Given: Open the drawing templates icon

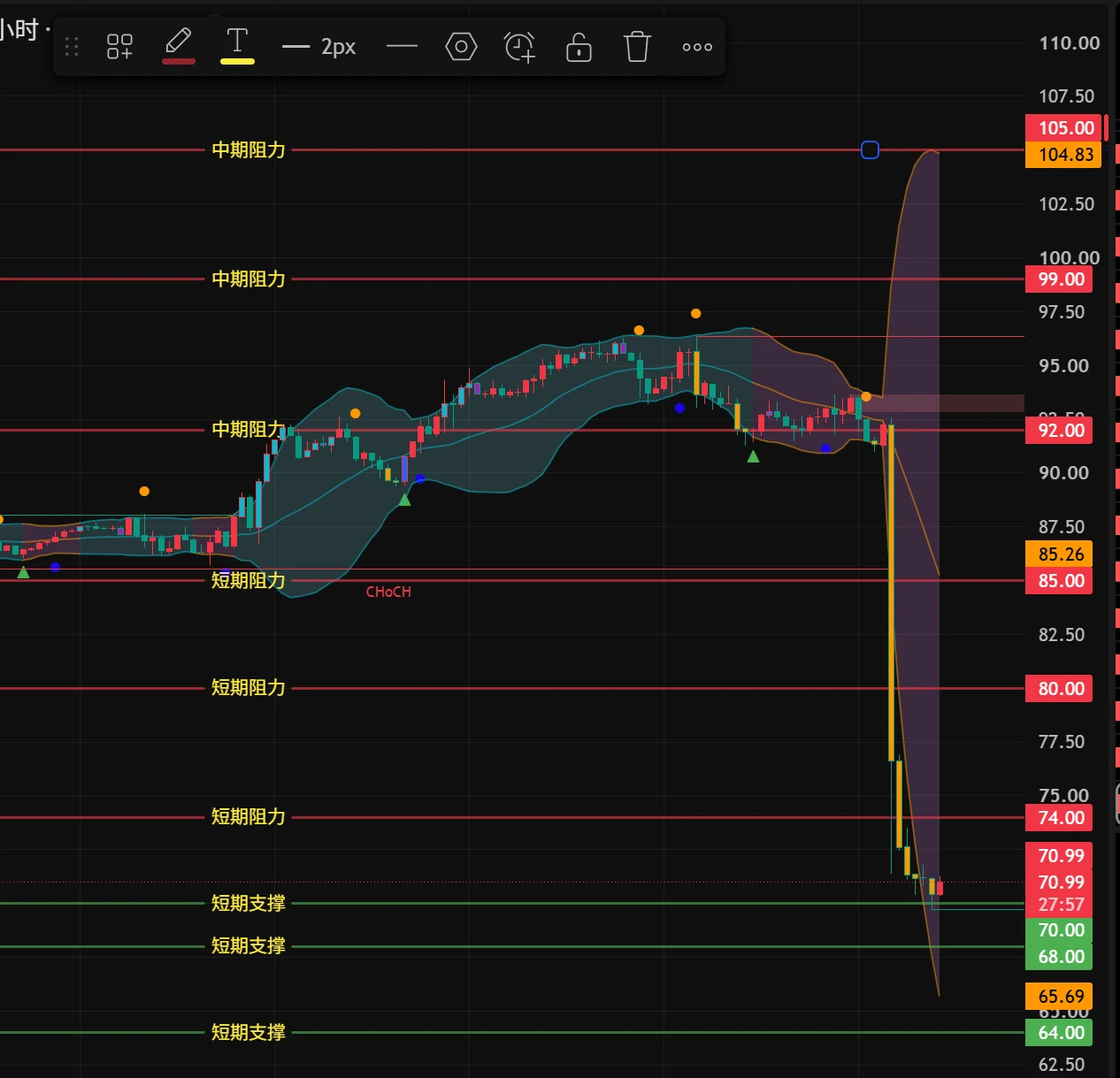Looking at the screenshot, I should 119,46.
